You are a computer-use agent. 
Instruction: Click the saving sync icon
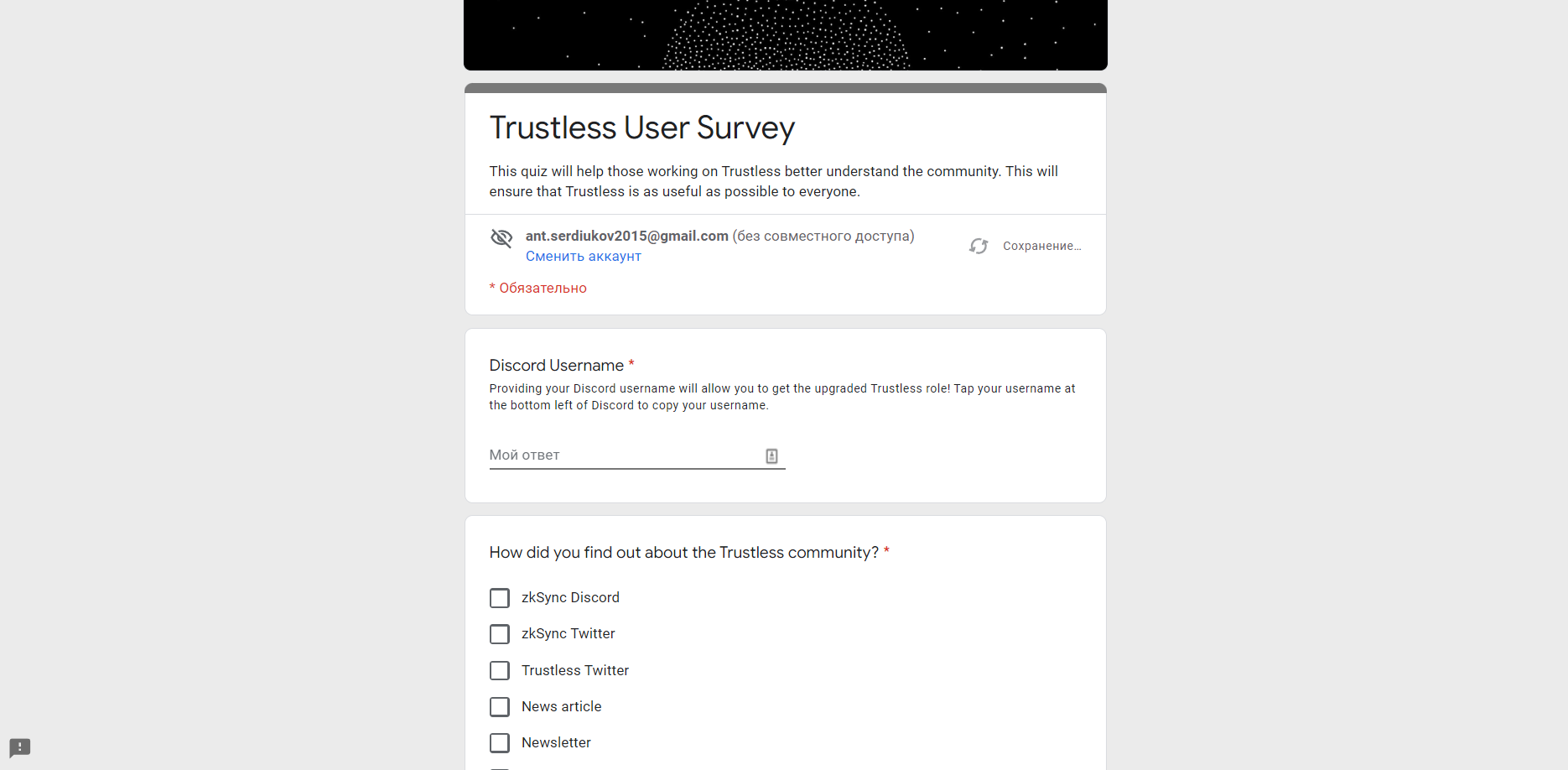tap(979, 246)
